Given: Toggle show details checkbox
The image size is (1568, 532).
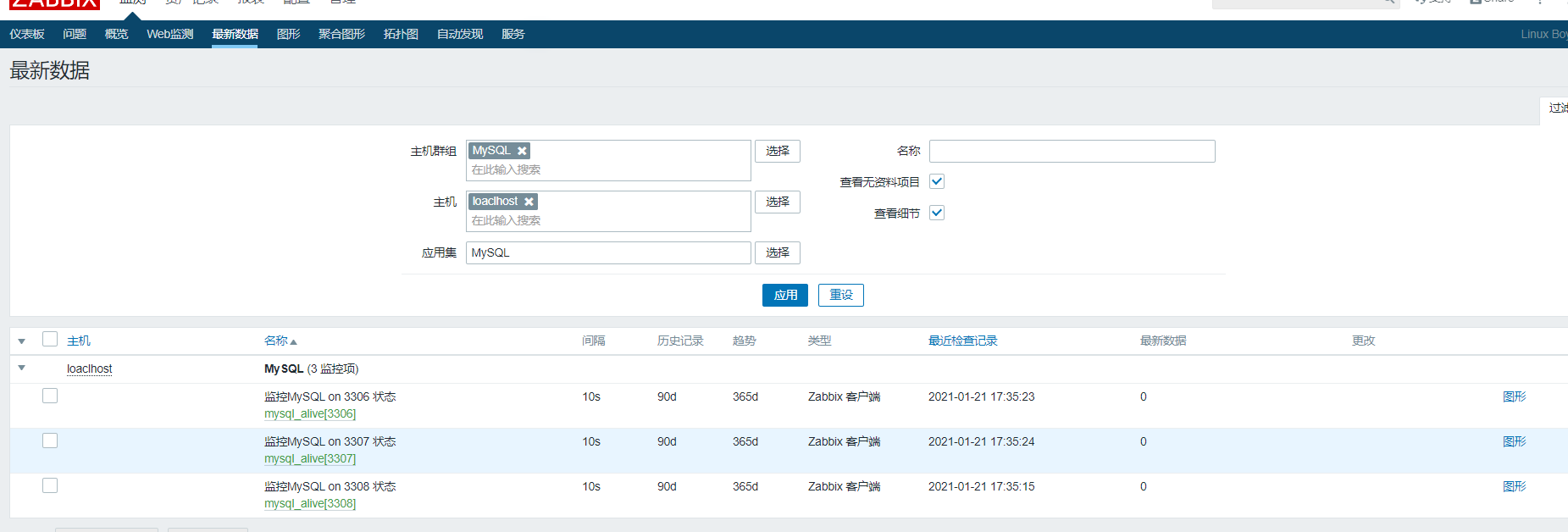Looking at the screenshot, I should pyautogui.click(x=937, y=213).
